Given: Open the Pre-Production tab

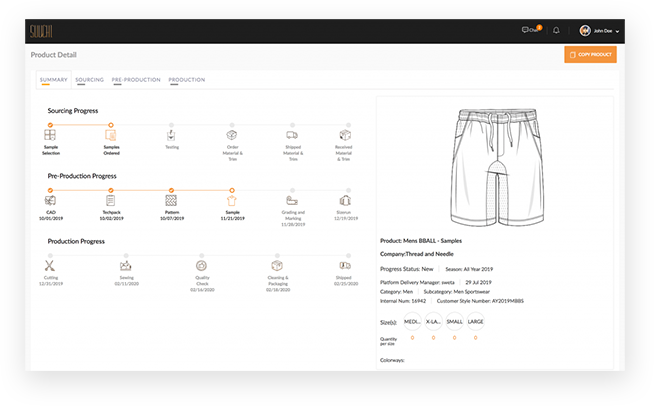Looking at the screenshot, I should click(x=136, y=79).
